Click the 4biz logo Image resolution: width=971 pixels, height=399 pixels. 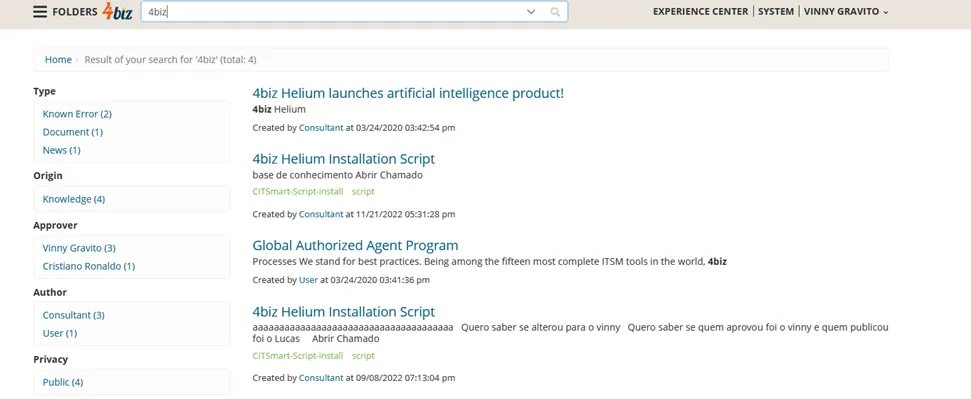pos(117,11)
